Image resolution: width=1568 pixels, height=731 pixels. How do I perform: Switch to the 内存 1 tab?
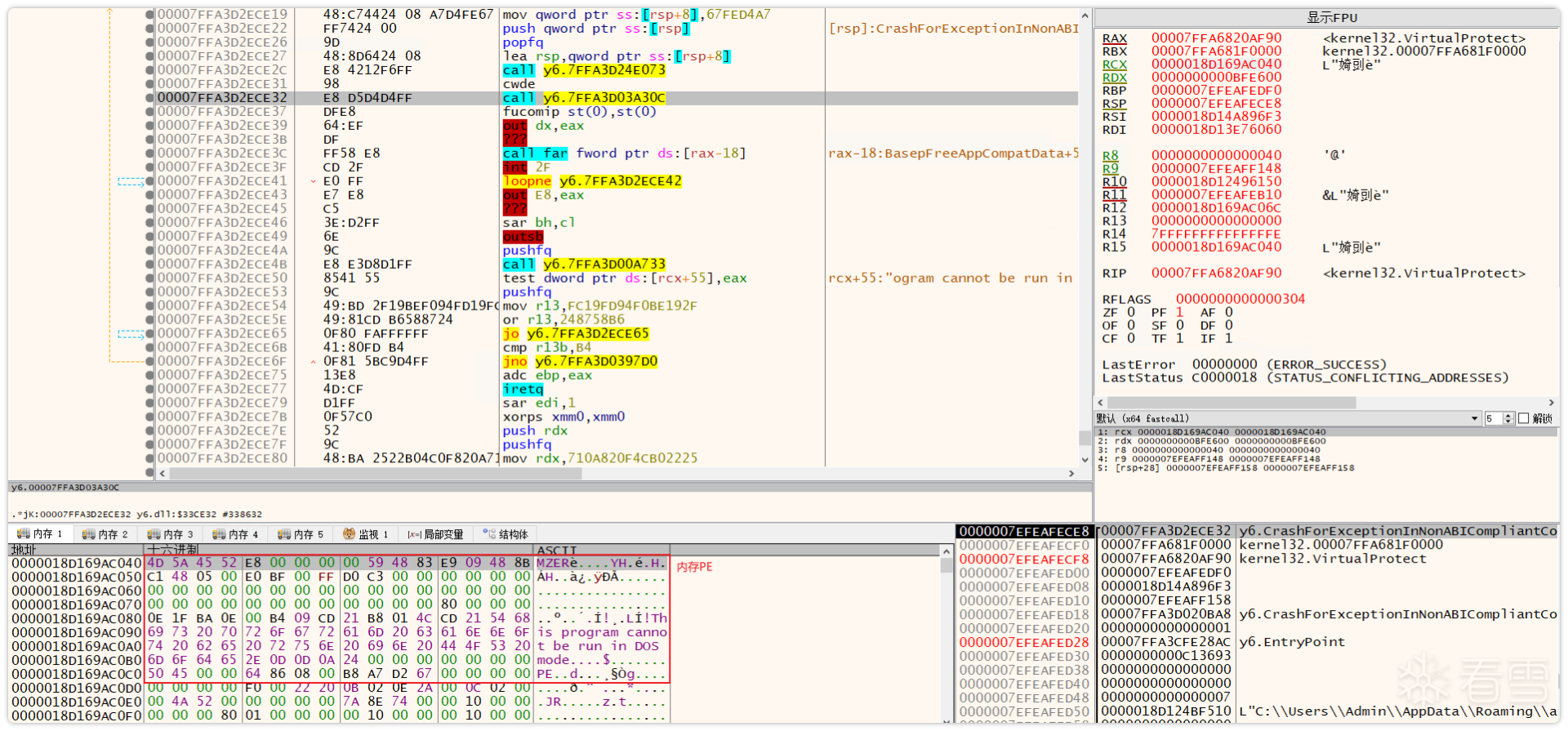[x=40, y=534]
